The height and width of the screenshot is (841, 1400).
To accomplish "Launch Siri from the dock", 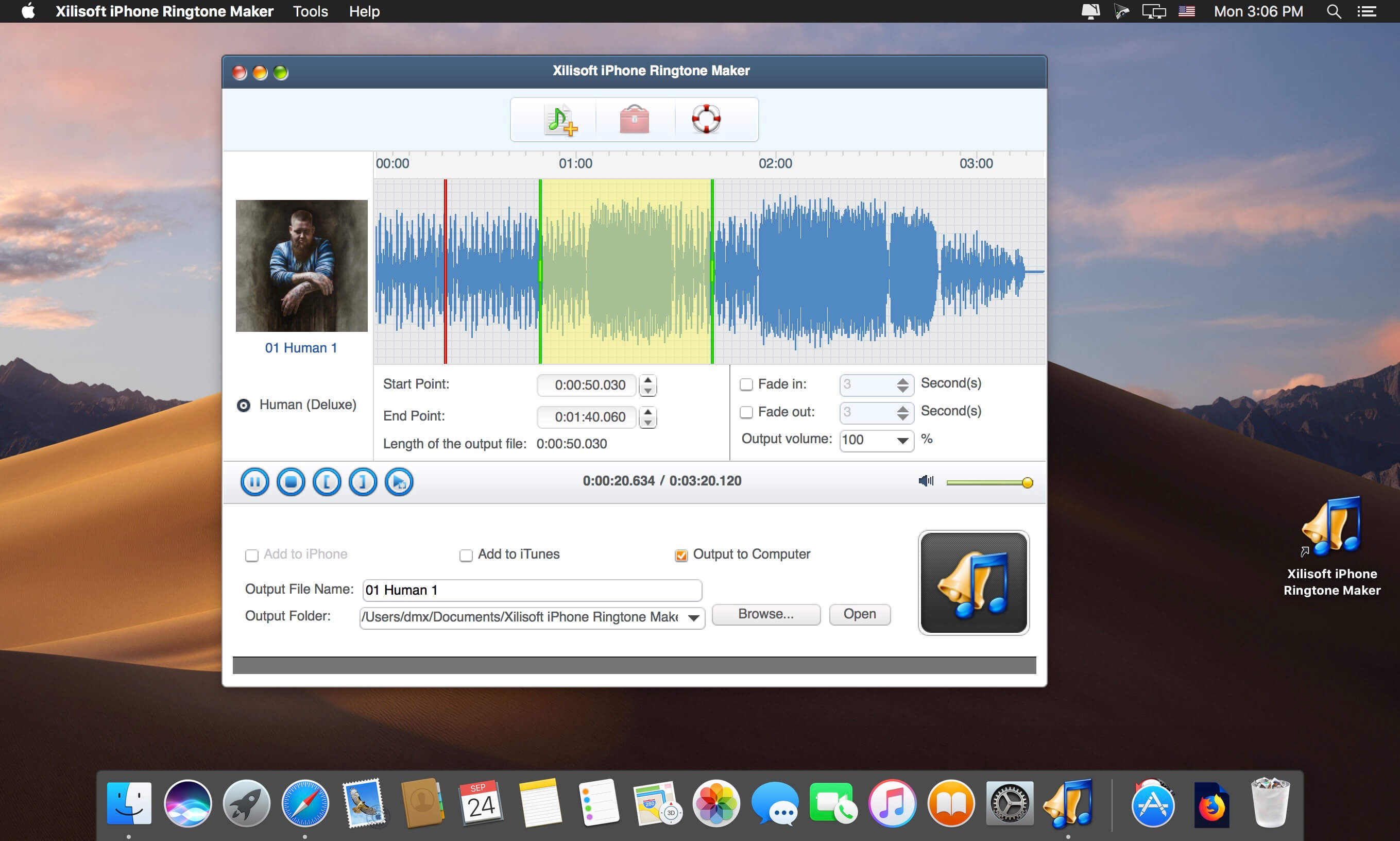I will click(x=188, y=803).
